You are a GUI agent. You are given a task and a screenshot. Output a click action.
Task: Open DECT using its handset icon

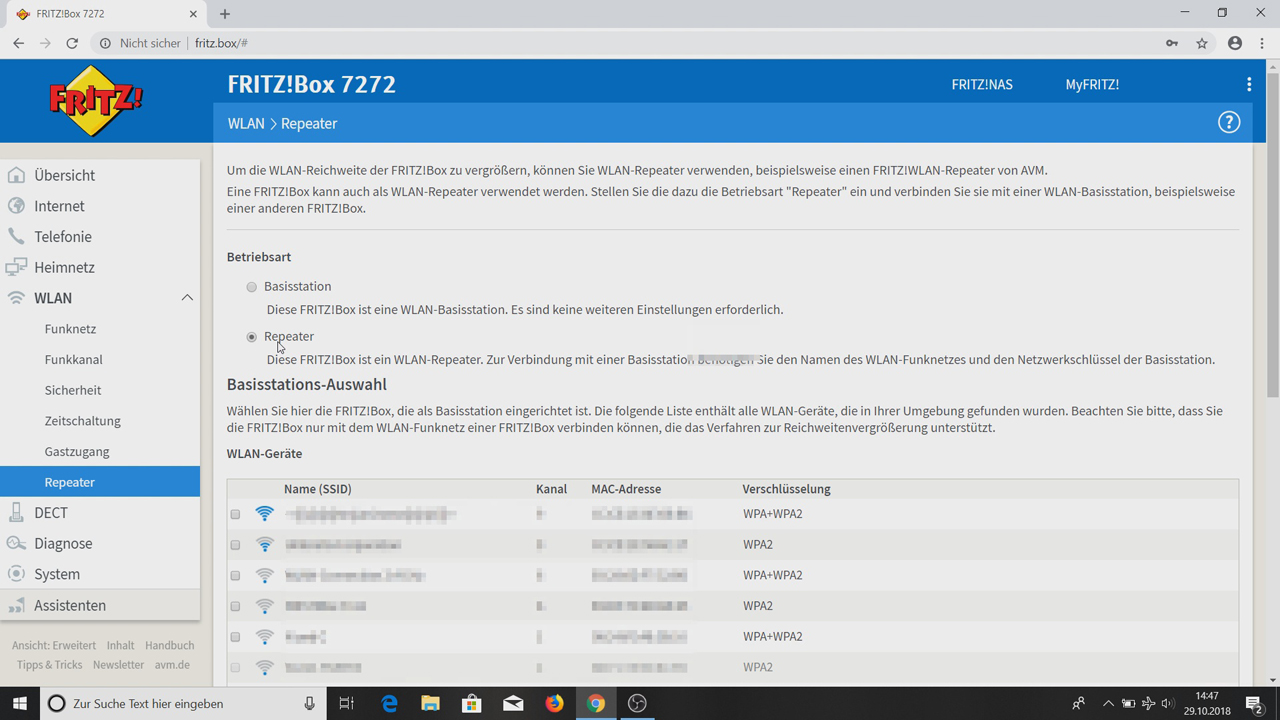click(17, 512)
